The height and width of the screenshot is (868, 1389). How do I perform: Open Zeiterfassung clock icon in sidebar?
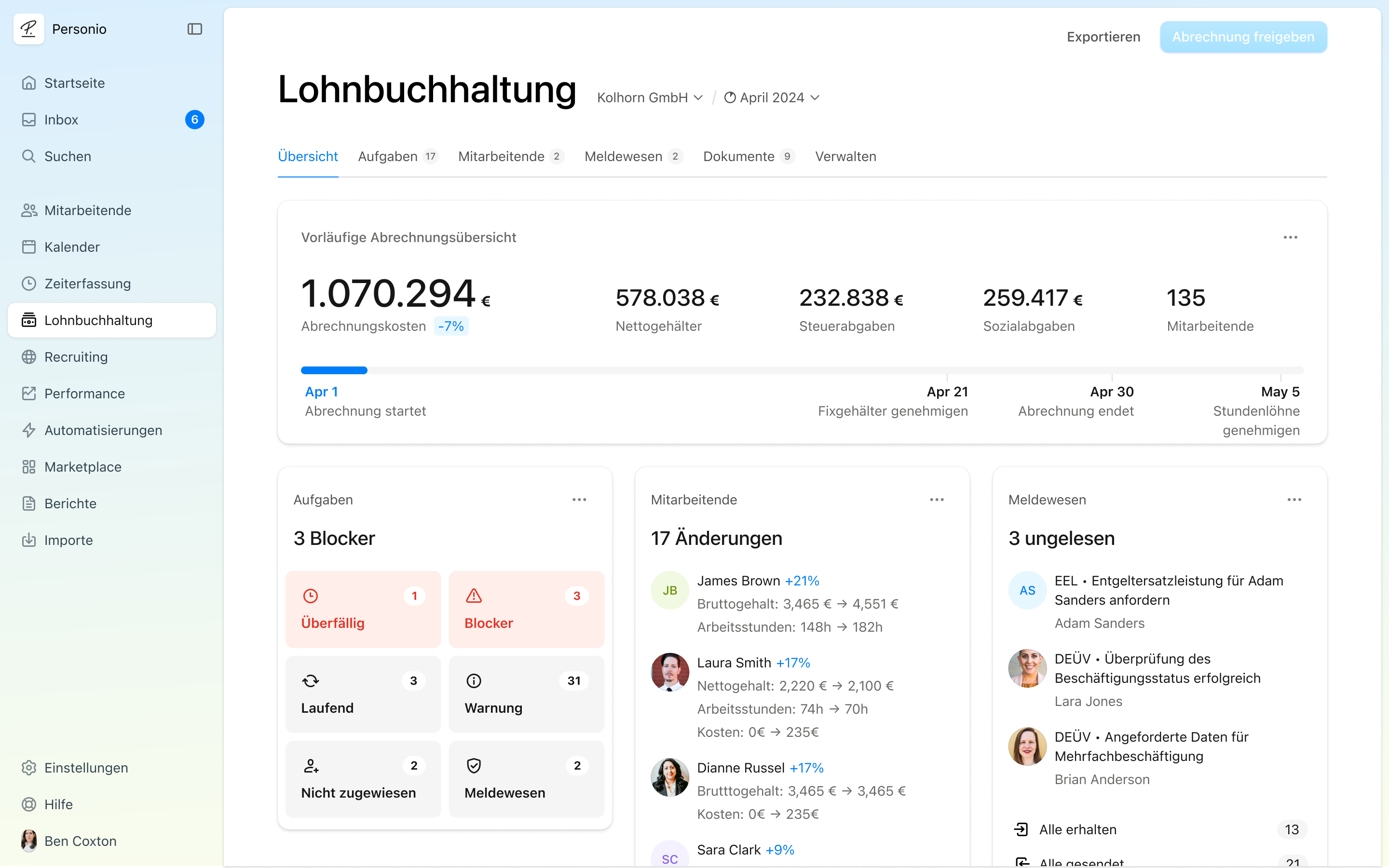(x=29, y=284)
